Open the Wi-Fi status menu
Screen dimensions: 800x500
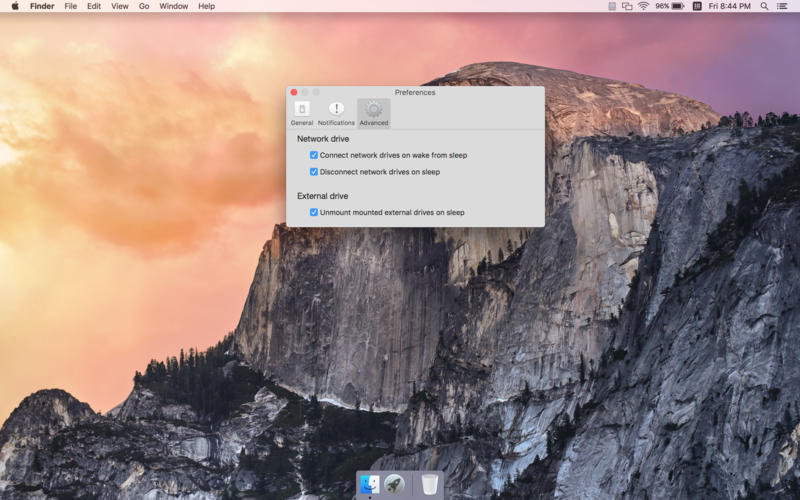coord(643,6)
